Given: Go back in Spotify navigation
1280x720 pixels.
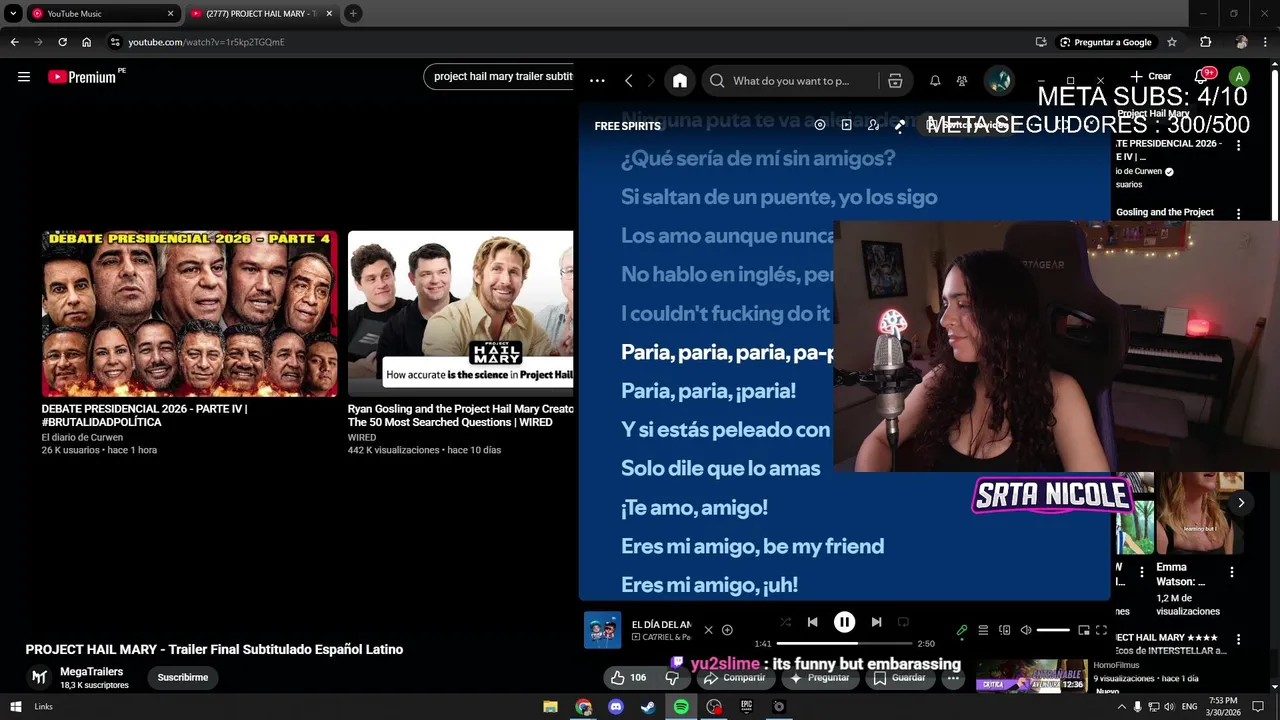Looking at the screenshot, I should [628, 81].
